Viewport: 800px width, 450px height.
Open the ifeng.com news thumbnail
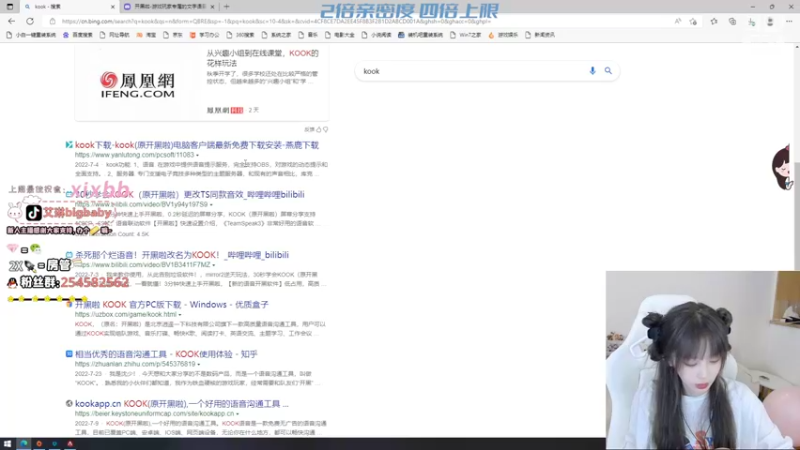point(137,84)
